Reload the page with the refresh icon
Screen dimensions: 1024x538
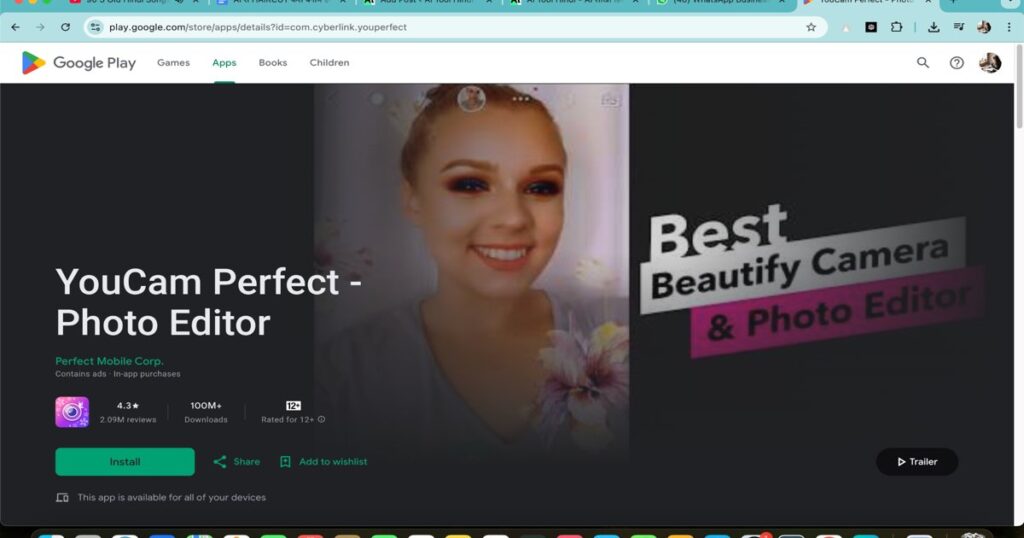65,27
